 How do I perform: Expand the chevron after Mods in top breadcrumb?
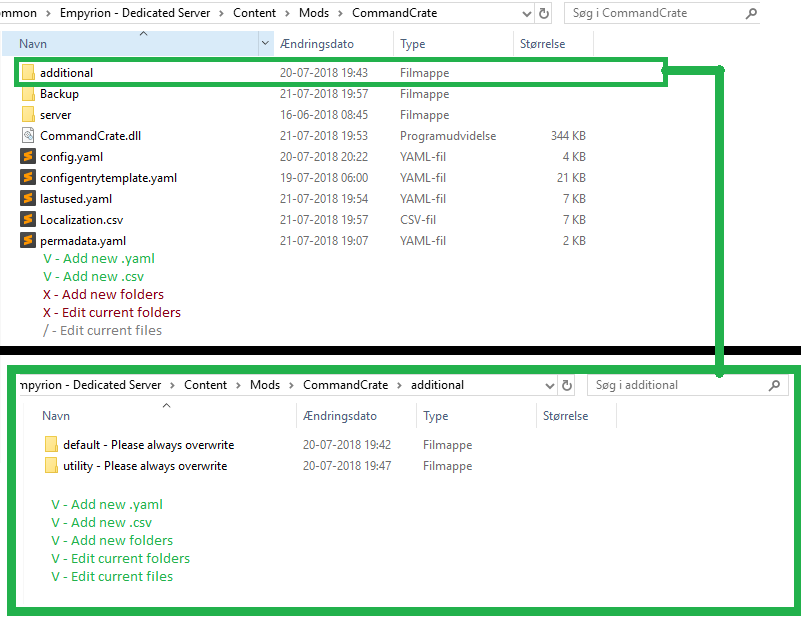(x=340, y=13)
